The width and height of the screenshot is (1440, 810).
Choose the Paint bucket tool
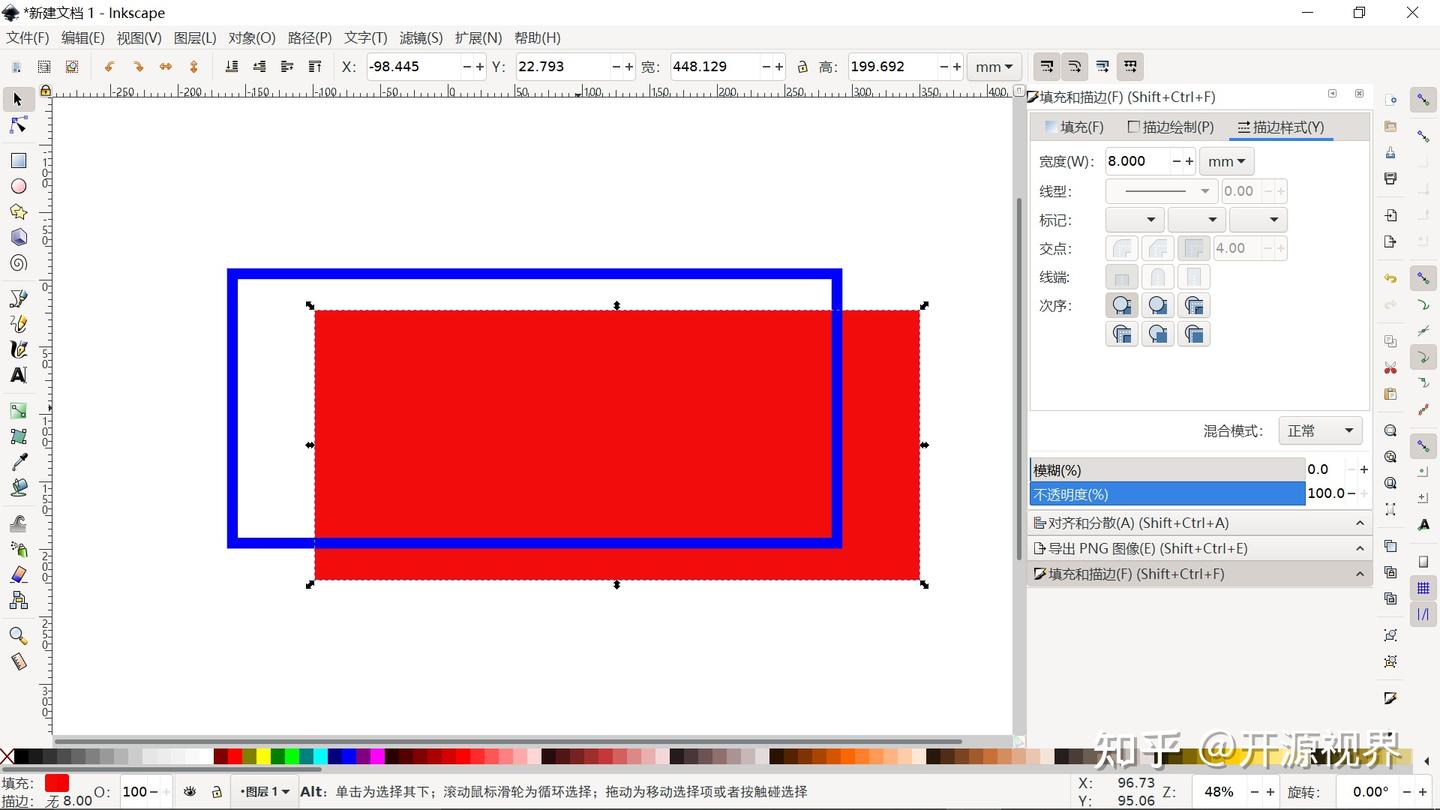(18, 487)
